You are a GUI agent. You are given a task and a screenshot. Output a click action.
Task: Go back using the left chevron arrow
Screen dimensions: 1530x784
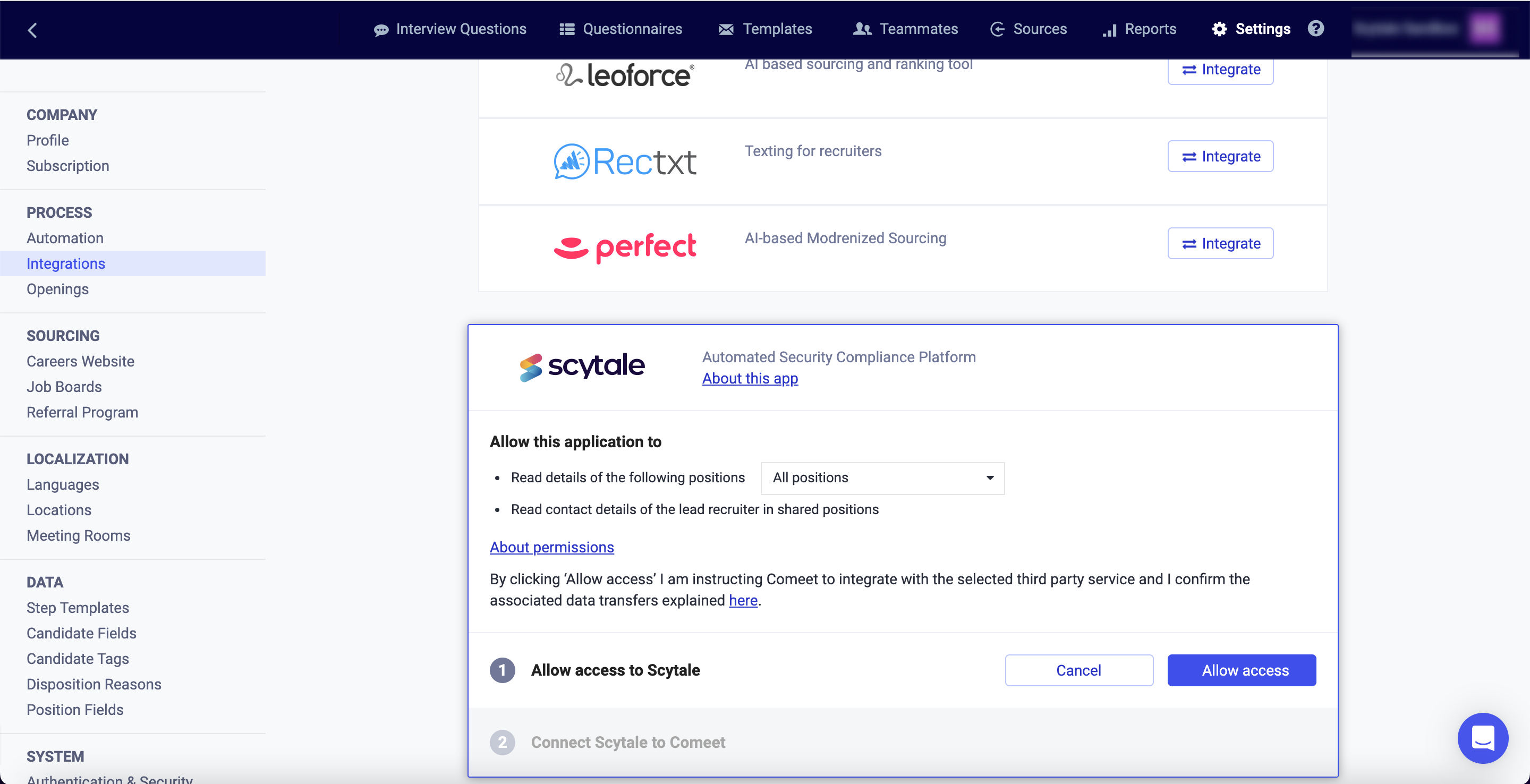point(32,30)
